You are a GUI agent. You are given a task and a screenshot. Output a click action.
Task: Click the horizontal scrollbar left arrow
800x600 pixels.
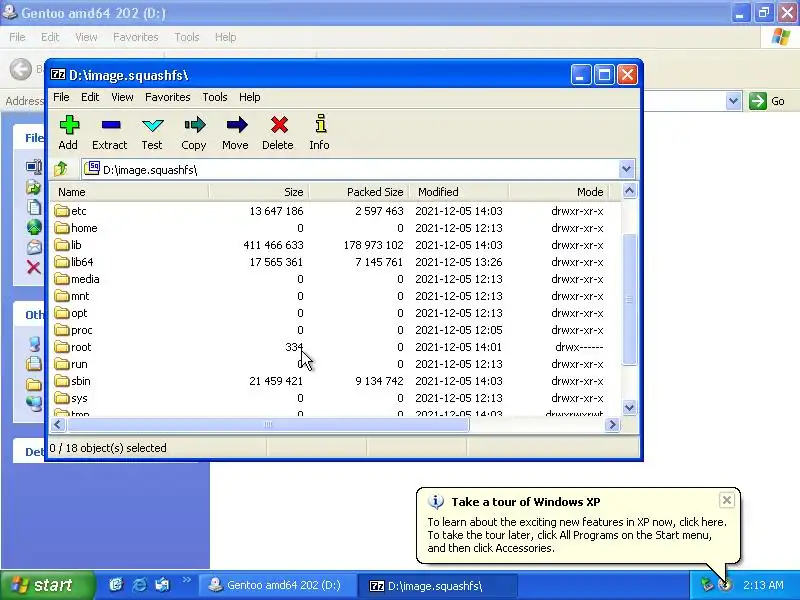coord(57,424)
